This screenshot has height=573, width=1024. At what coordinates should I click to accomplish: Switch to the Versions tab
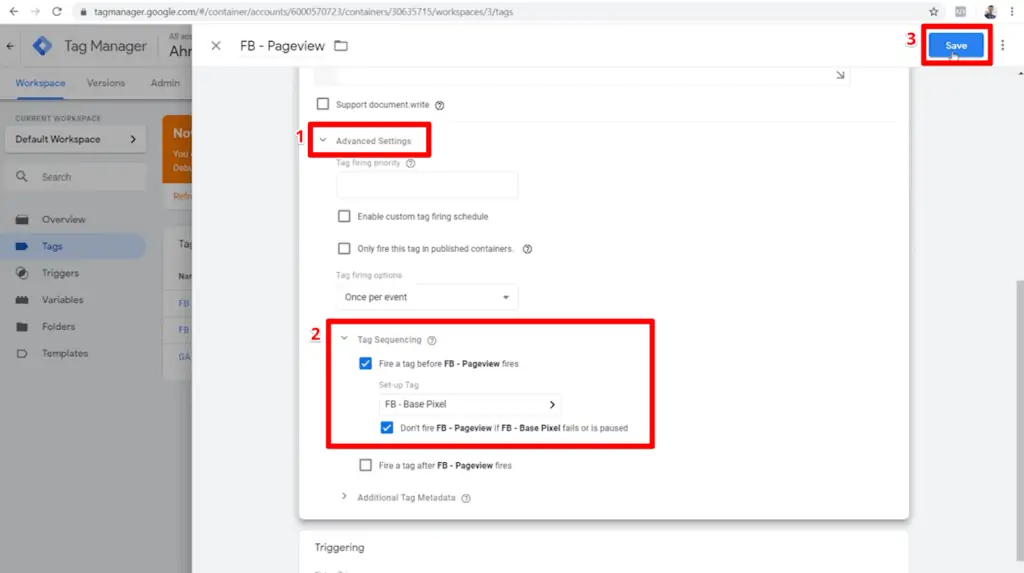click(x=106, y=83)
